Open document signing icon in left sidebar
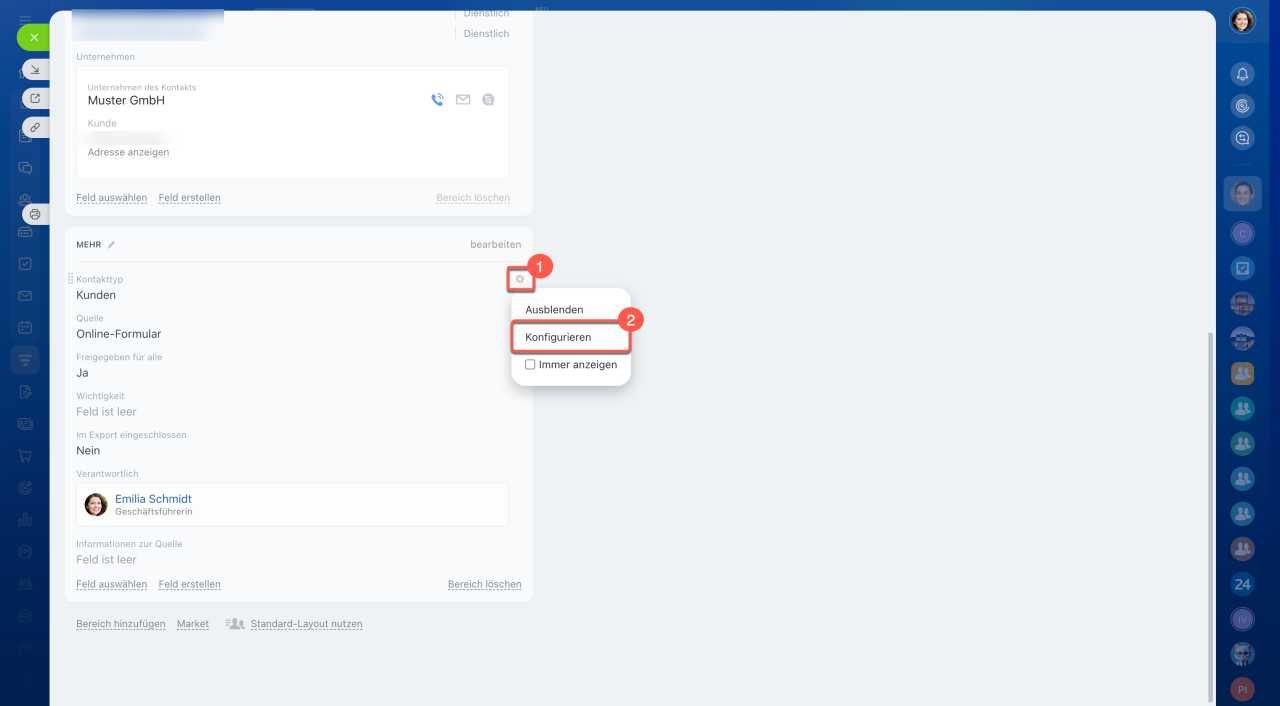The width and height of the screenshot is (1280, 706). [25, 392]
